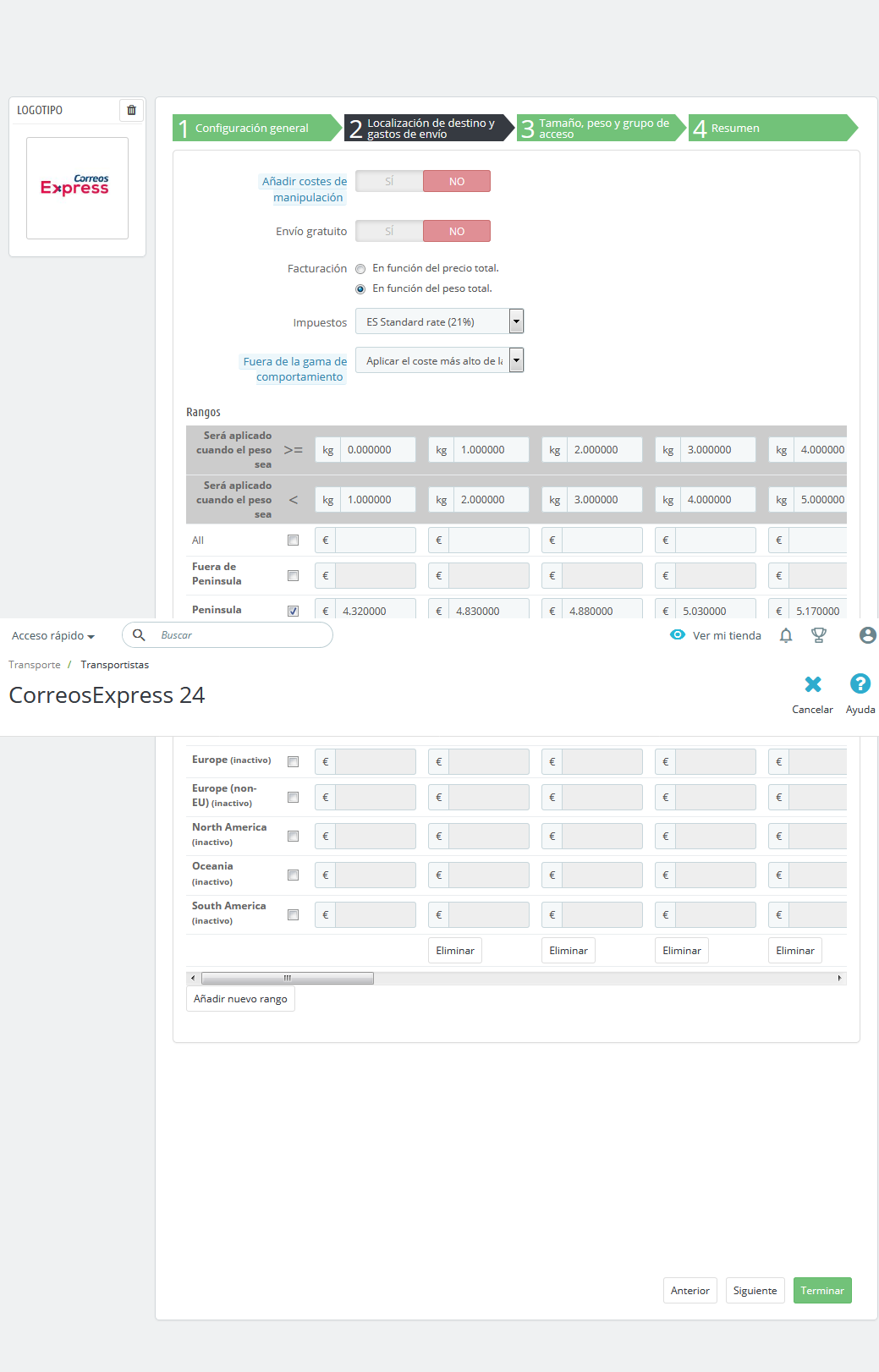
Task: Set Envío gratuito to SÍ
Action: [x=389, y=231]
